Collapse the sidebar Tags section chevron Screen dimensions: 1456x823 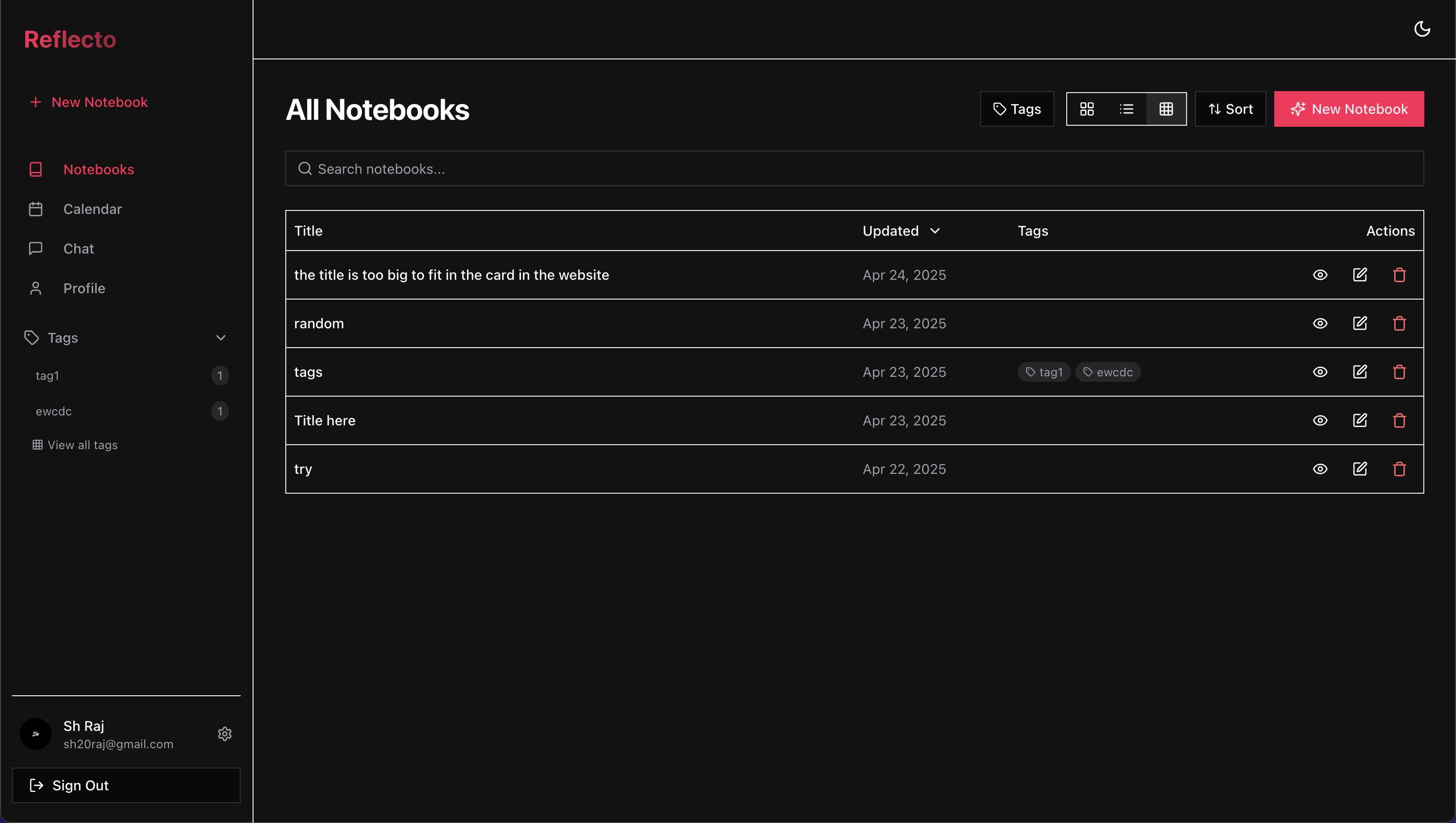coord(220,338)
